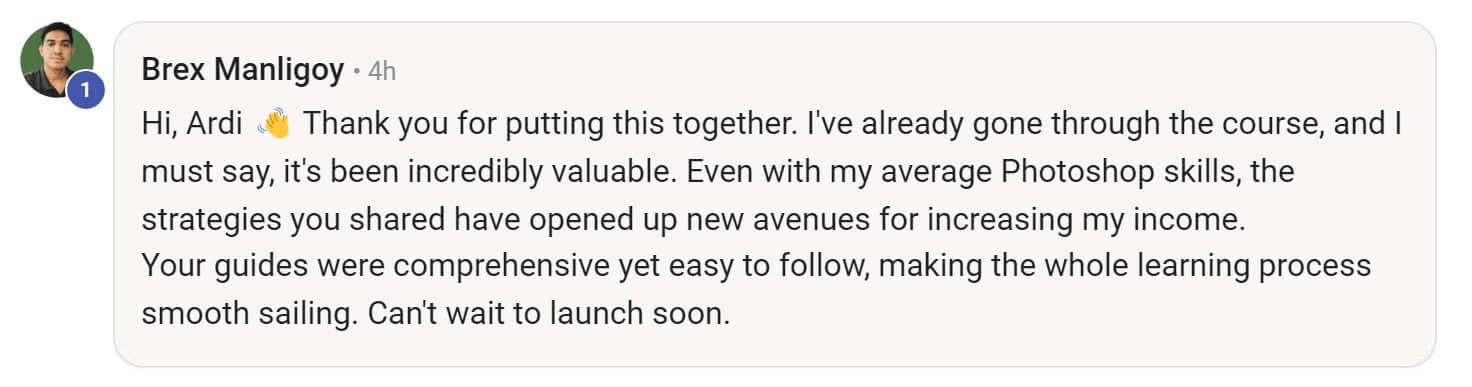Click the word strategies in the comment
1472x387 pixels.
[211, 219]
